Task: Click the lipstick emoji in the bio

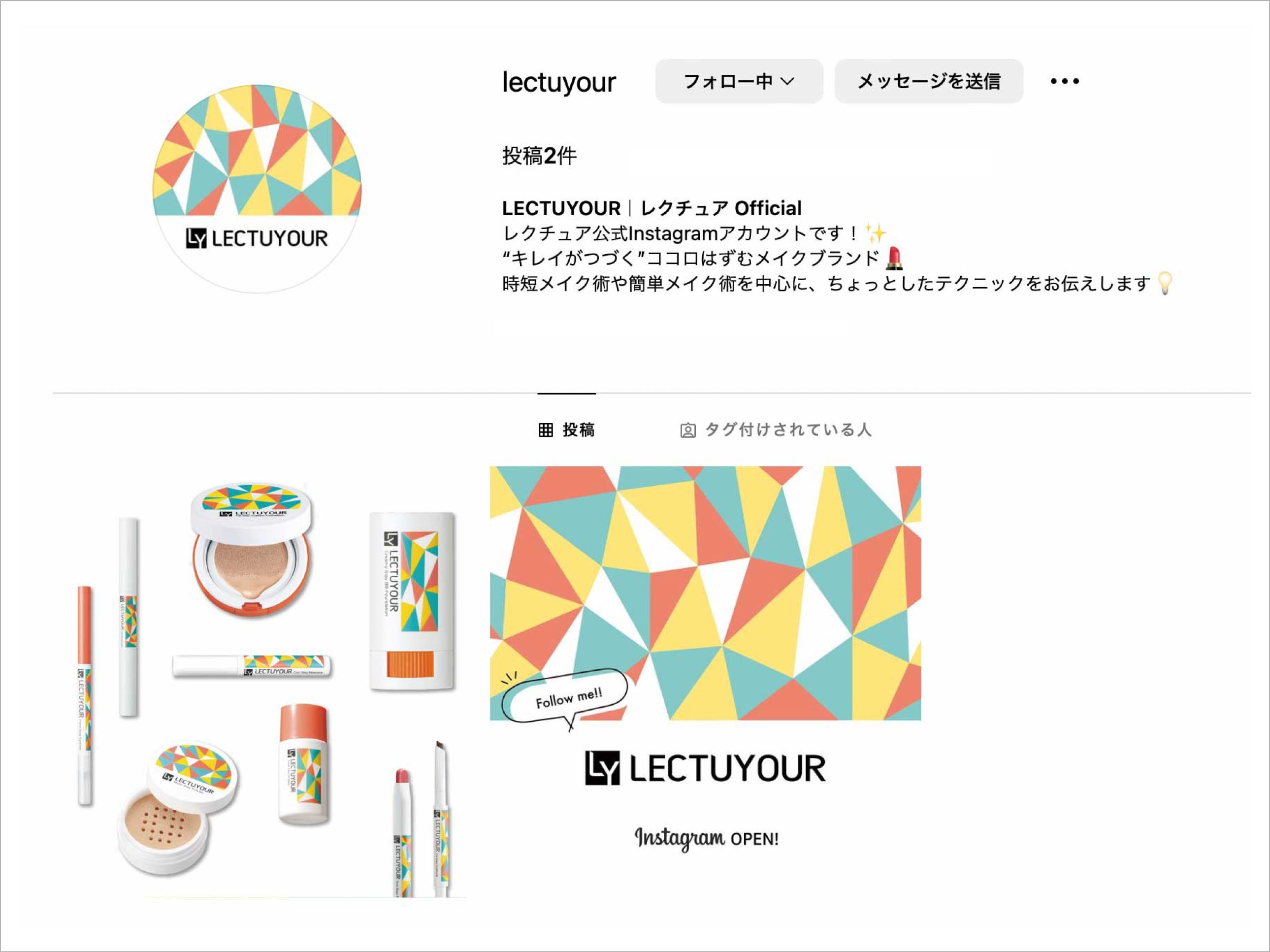Action: (894, 259)
